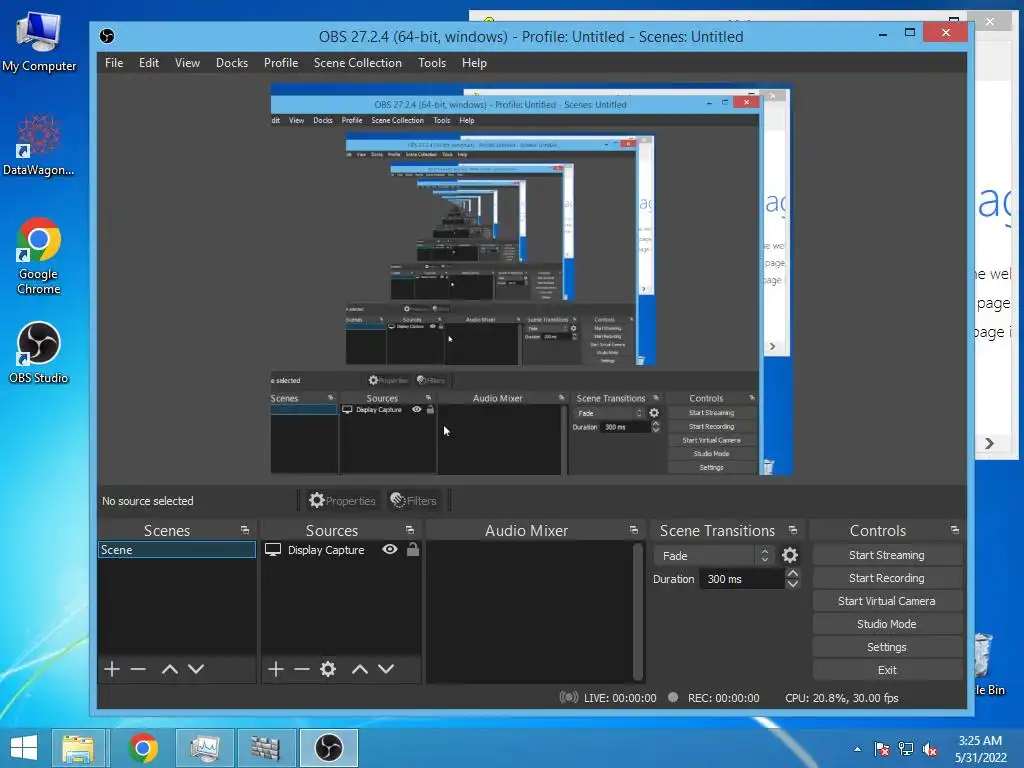Pop out the Sources dock
The image size is (1024, 768).
[409, 530]
